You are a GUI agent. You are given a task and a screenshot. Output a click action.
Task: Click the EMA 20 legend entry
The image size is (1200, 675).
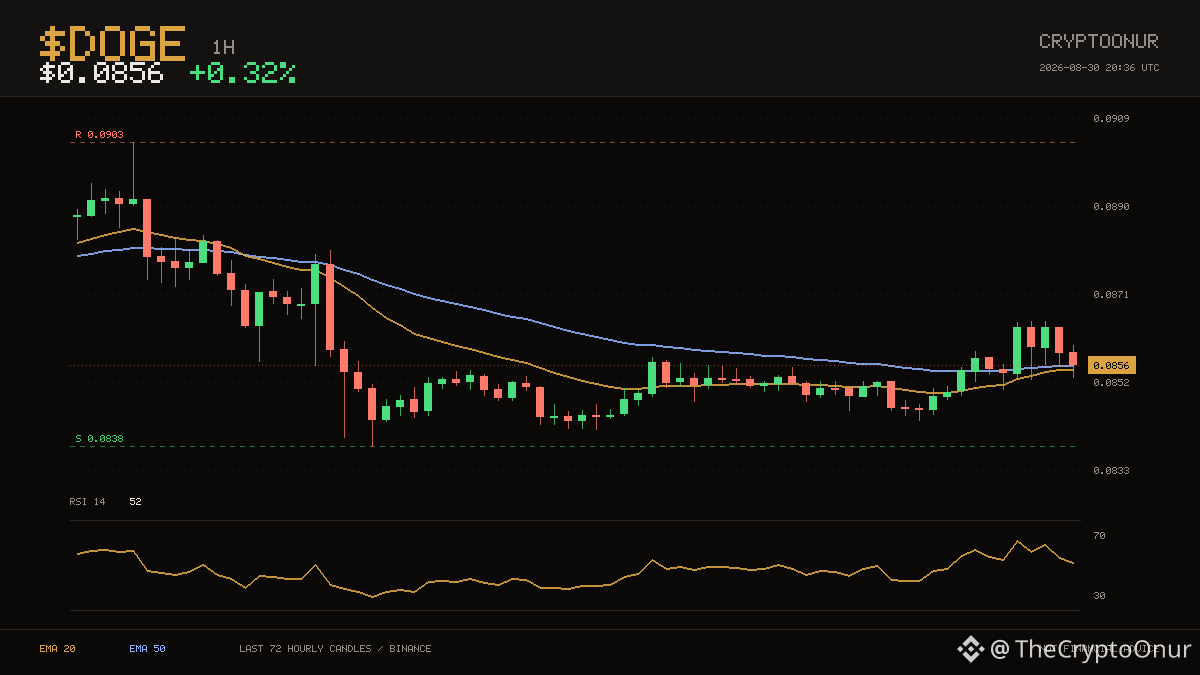[57, 649]
